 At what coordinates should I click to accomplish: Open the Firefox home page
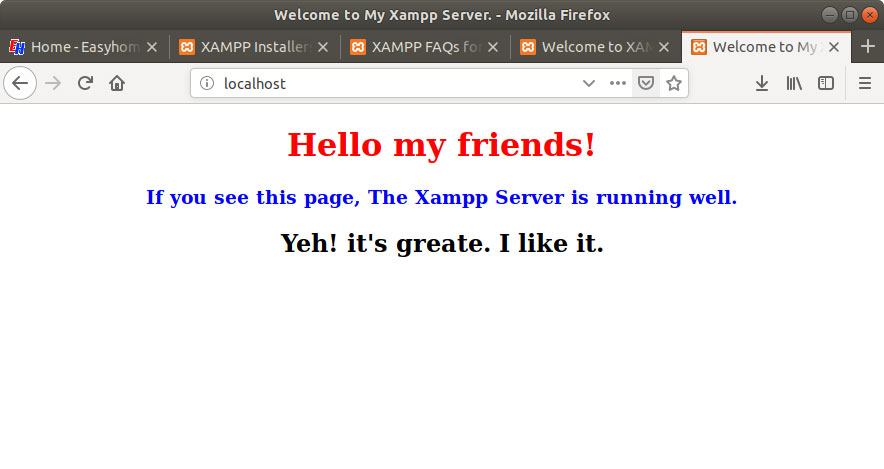tap(117, 83)
